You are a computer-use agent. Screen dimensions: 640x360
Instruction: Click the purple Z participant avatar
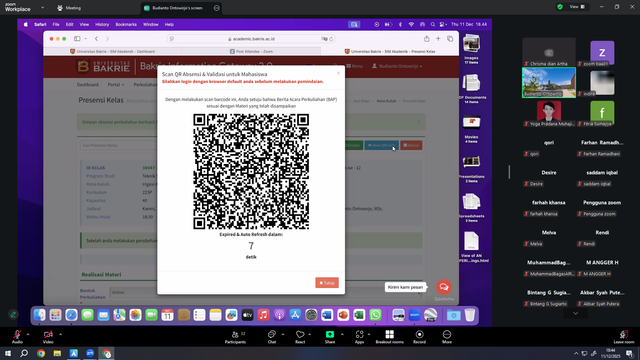602,52
